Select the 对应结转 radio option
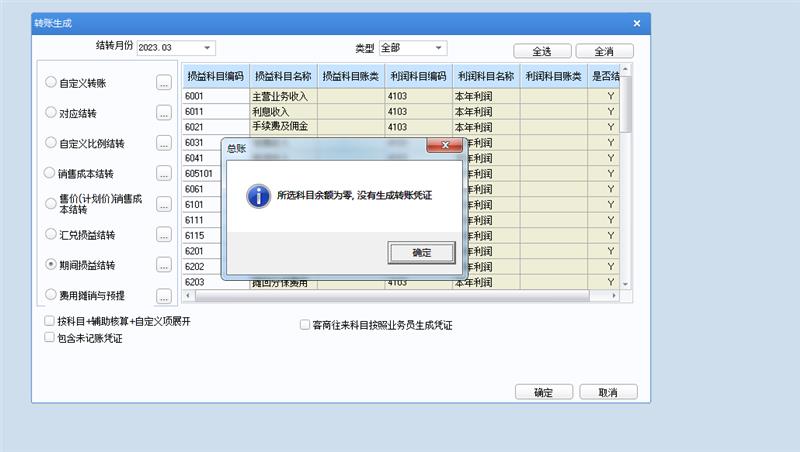This screenshot has height=452, width=800. click(x=51, y=113)
